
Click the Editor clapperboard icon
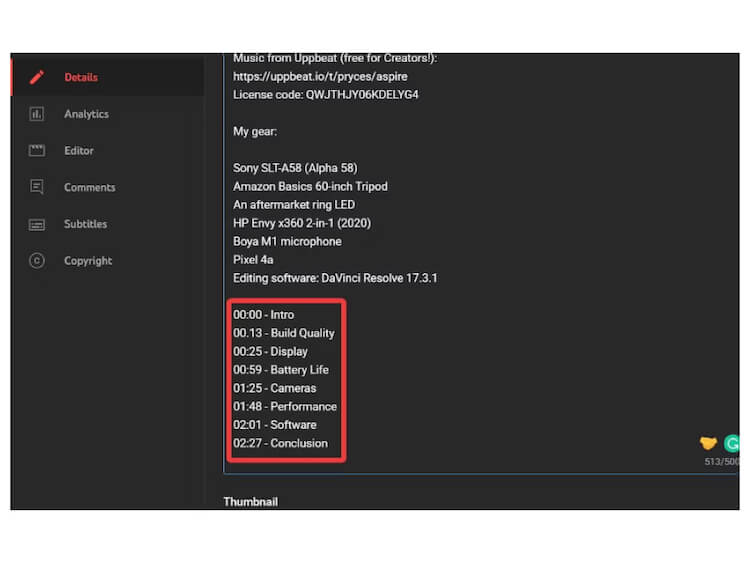tap(37, 150)
